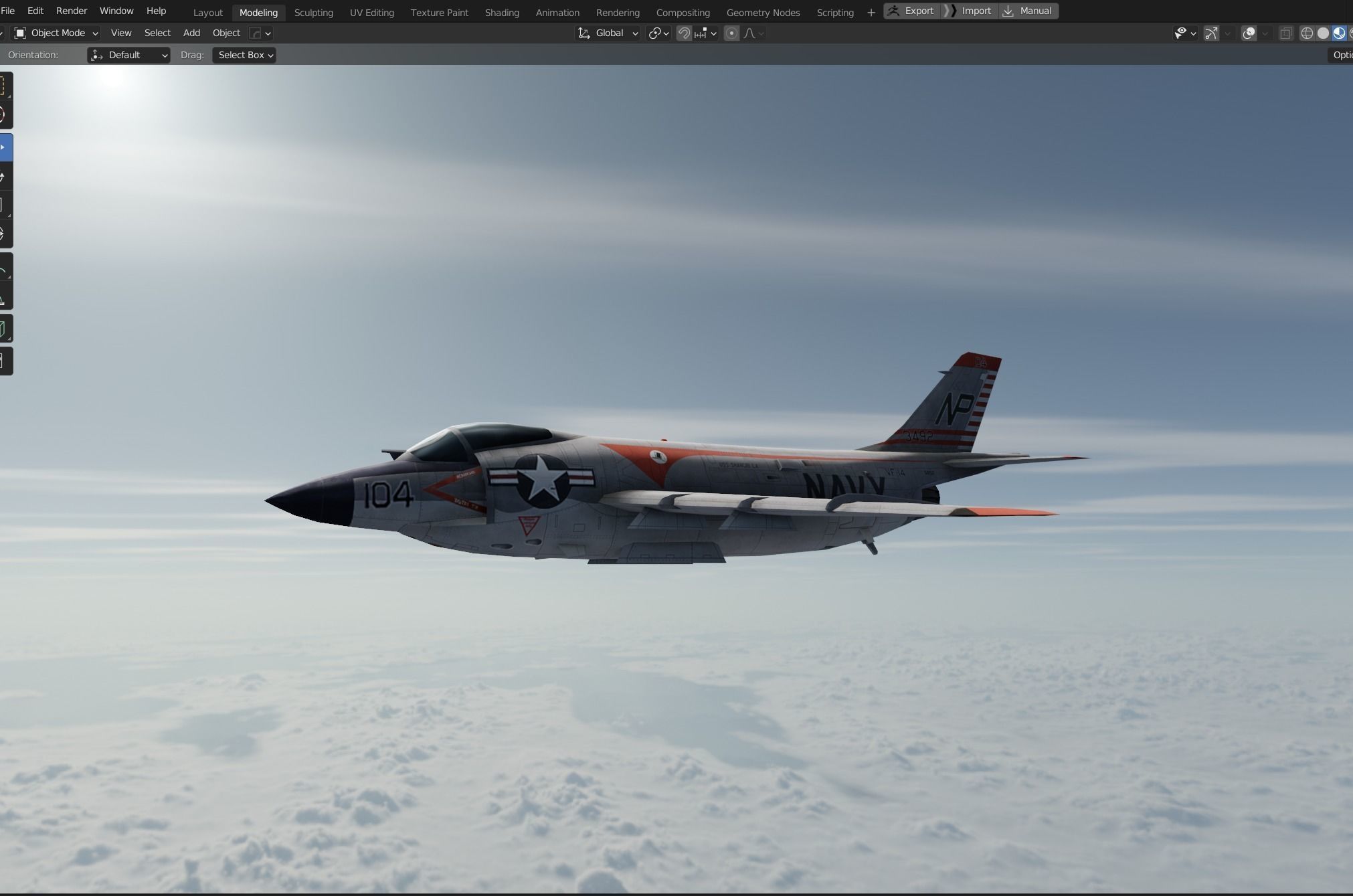Screen dimensions: 1353x896
Task: Open snapping options dropdown
Action: click(x=705, y=33)
